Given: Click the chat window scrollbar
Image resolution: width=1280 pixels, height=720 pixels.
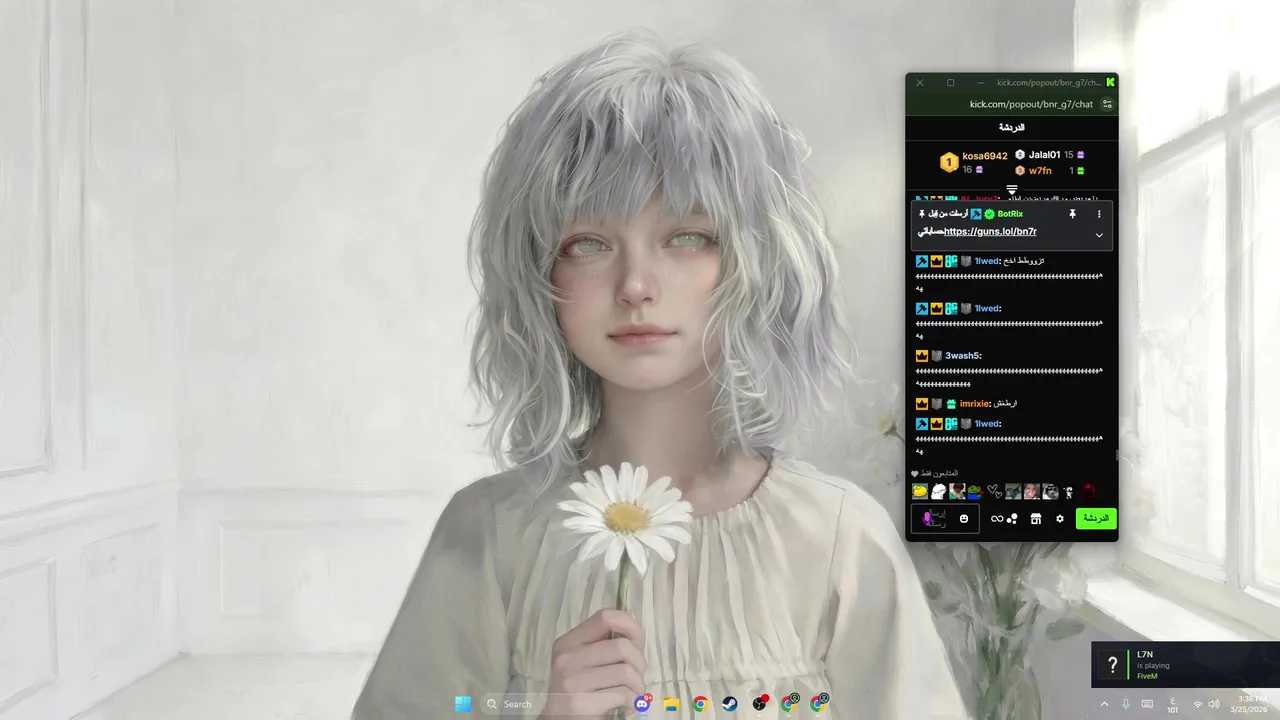Looking at the screenshot, I should coord(1116,455).
